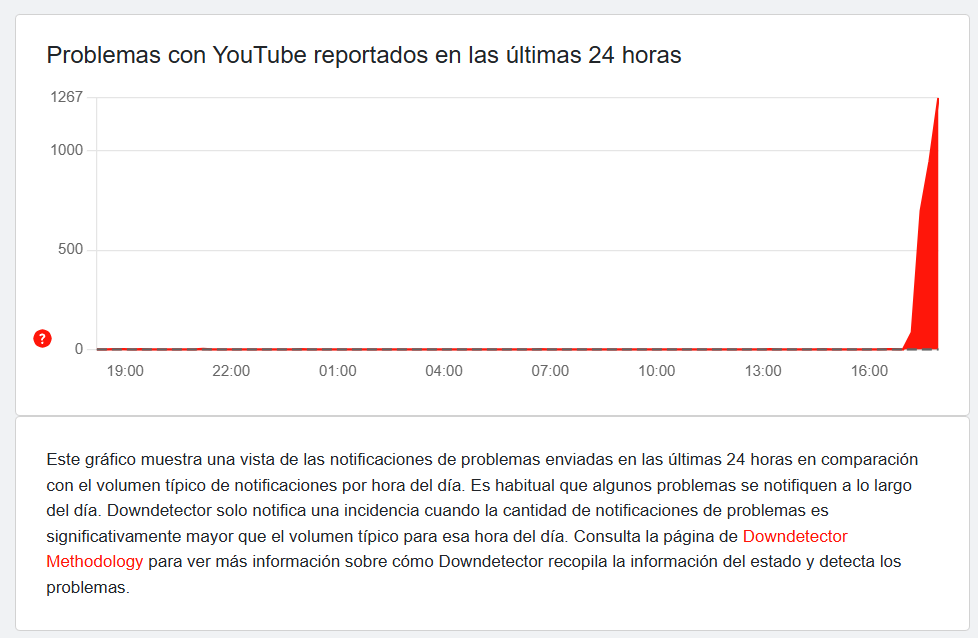Click the 22:00 label on the x-axis
The width and height of the screenshot is (978, 638).
click(232, 370)
